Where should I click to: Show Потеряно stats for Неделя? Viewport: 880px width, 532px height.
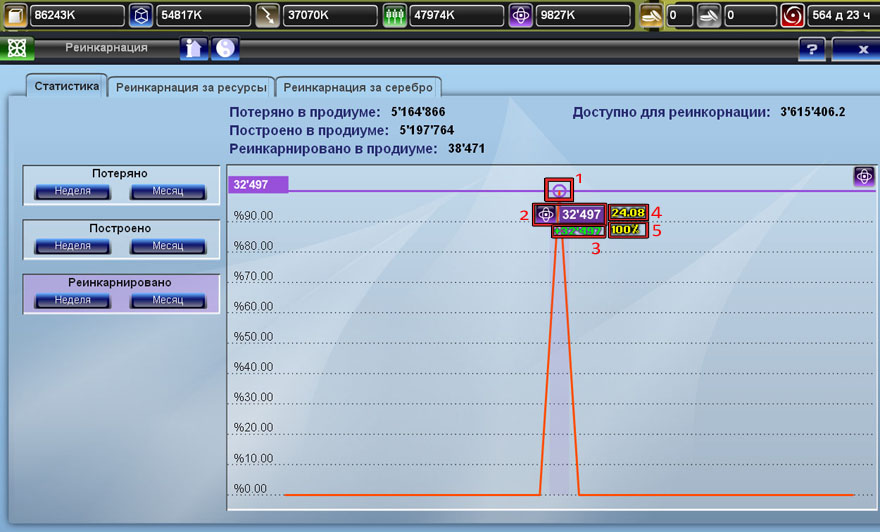pyautogui.click(x=72, y=191)
